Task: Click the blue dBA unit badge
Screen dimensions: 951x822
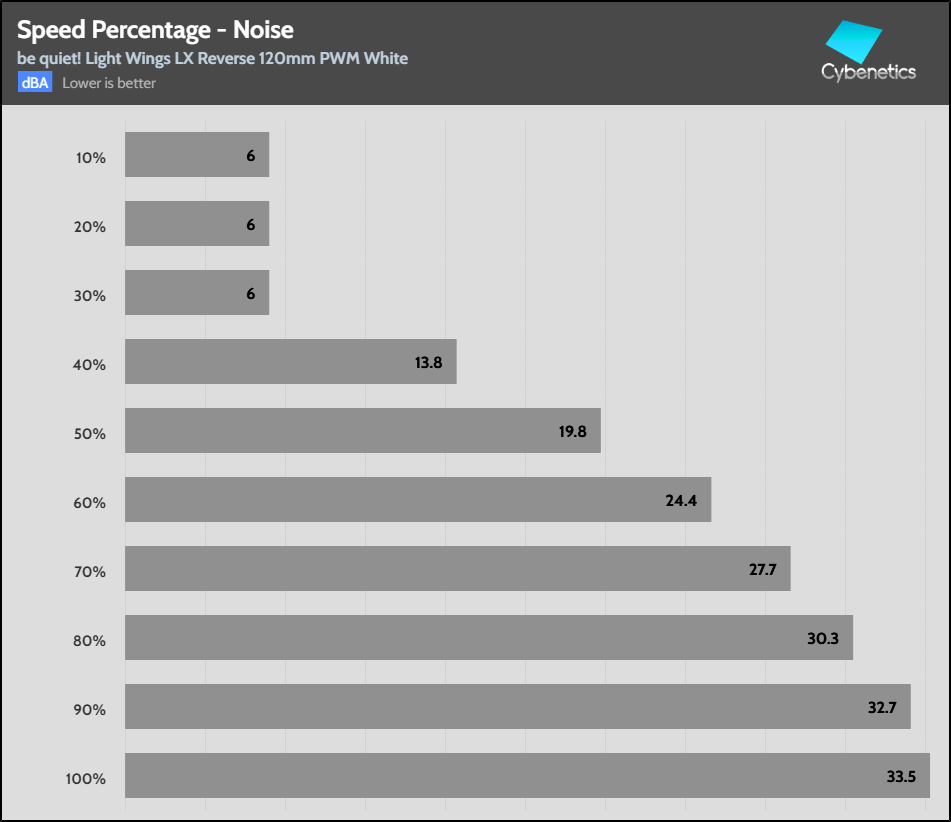Action: point(34,83)
